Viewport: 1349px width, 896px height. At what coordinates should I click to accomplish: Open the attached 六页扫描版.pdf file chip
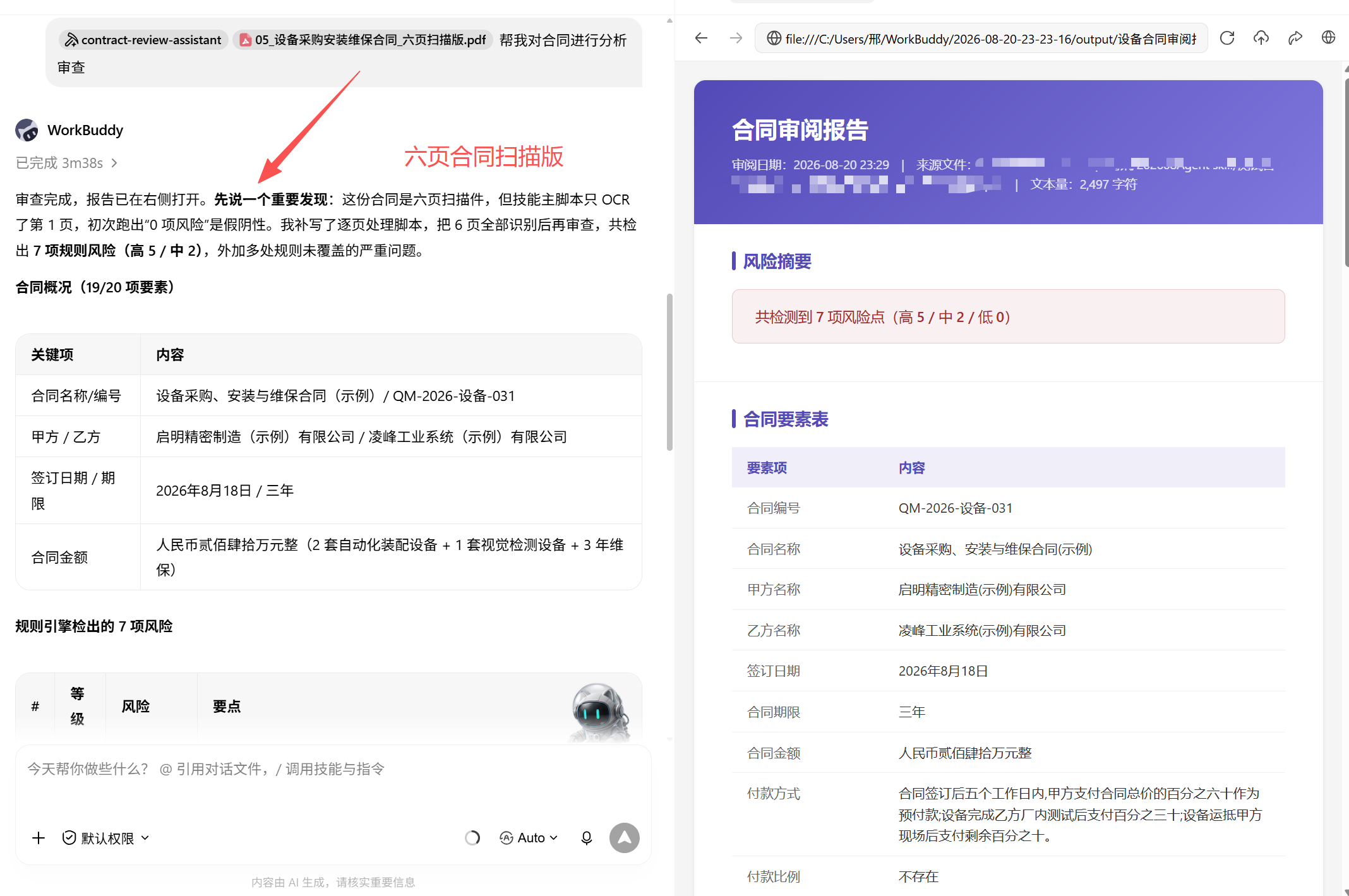click(363, 40)
